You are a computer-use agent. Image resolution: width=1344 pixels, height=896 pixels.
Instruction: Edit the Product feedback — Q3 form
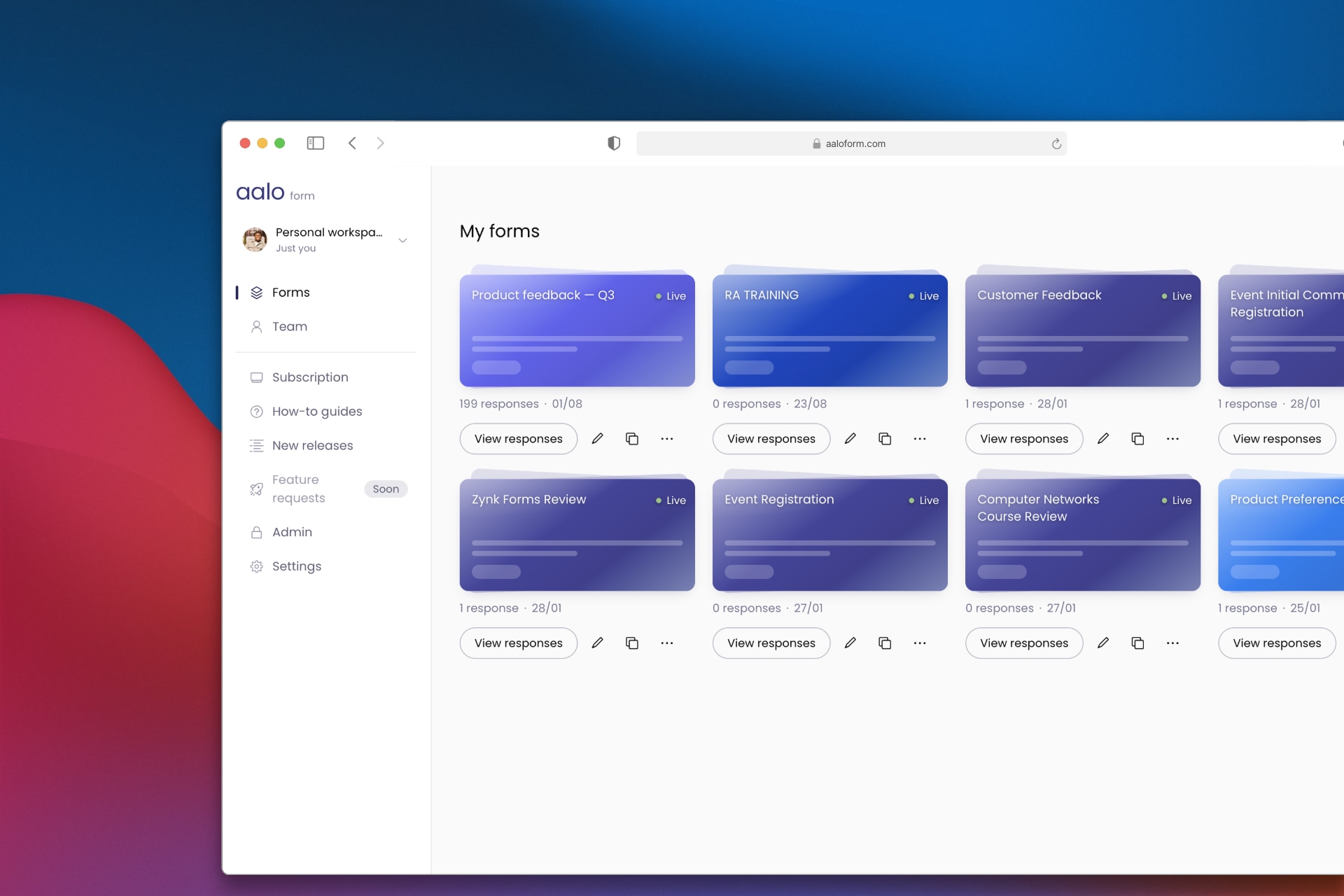[597, 439]
